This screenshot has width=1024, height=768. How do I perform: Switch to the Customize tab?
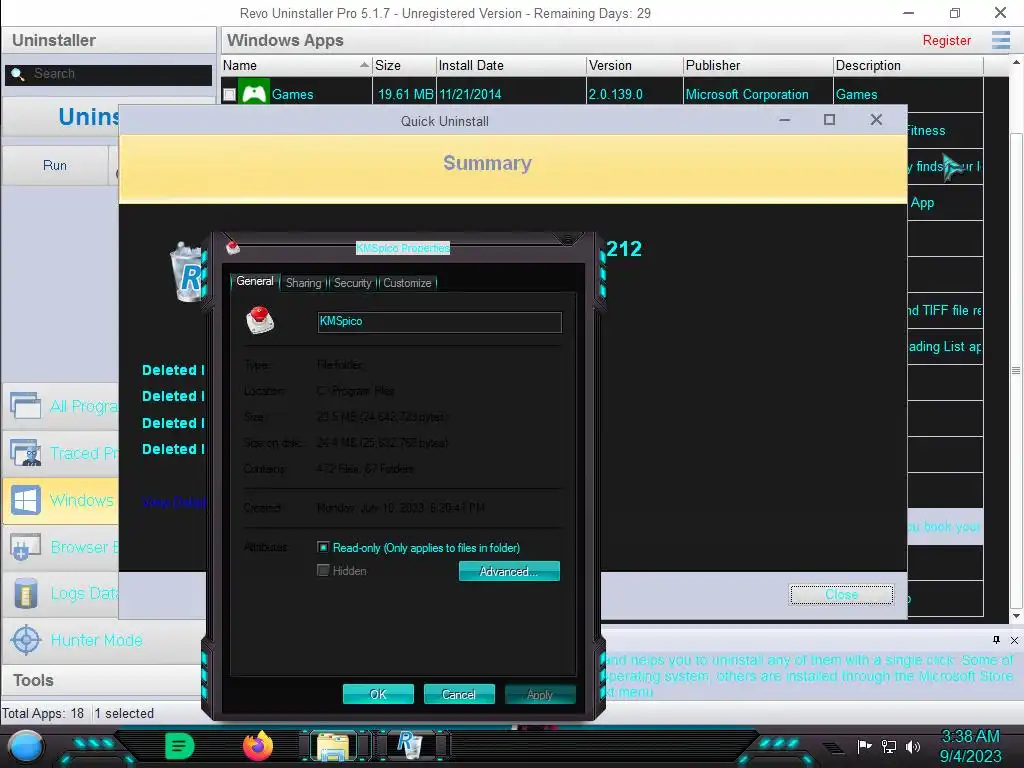click(x=407, y=283)
